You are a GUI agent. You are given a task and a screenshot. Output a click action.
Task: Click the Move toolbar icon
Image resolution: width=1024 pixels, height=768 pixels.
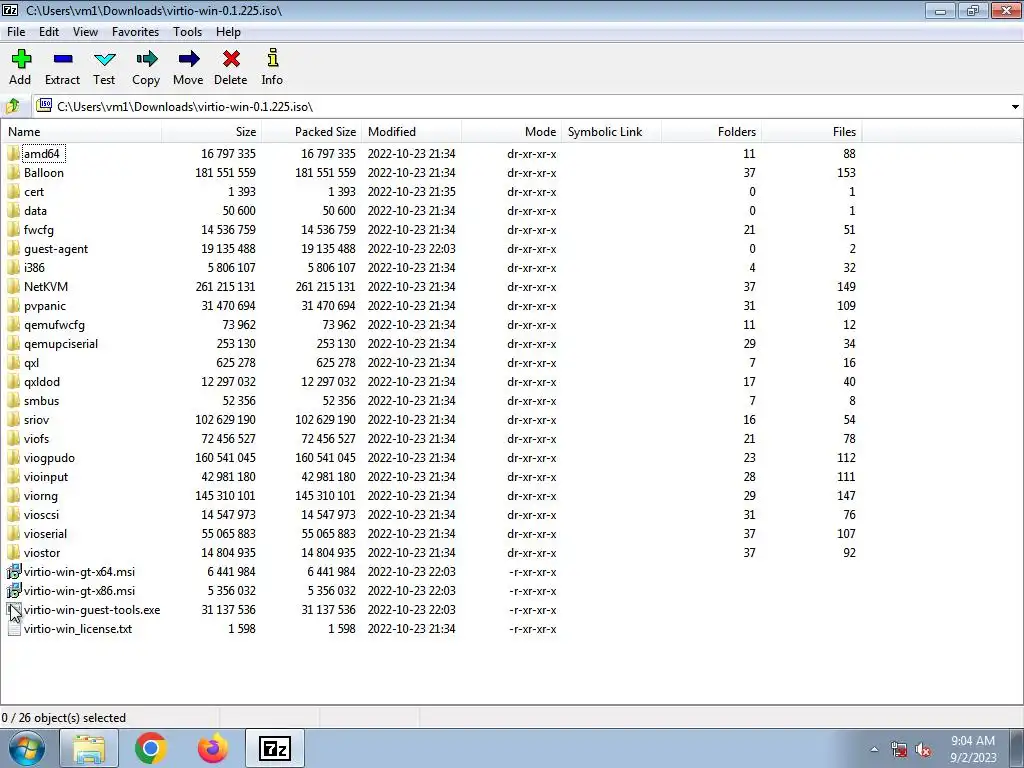189,59
